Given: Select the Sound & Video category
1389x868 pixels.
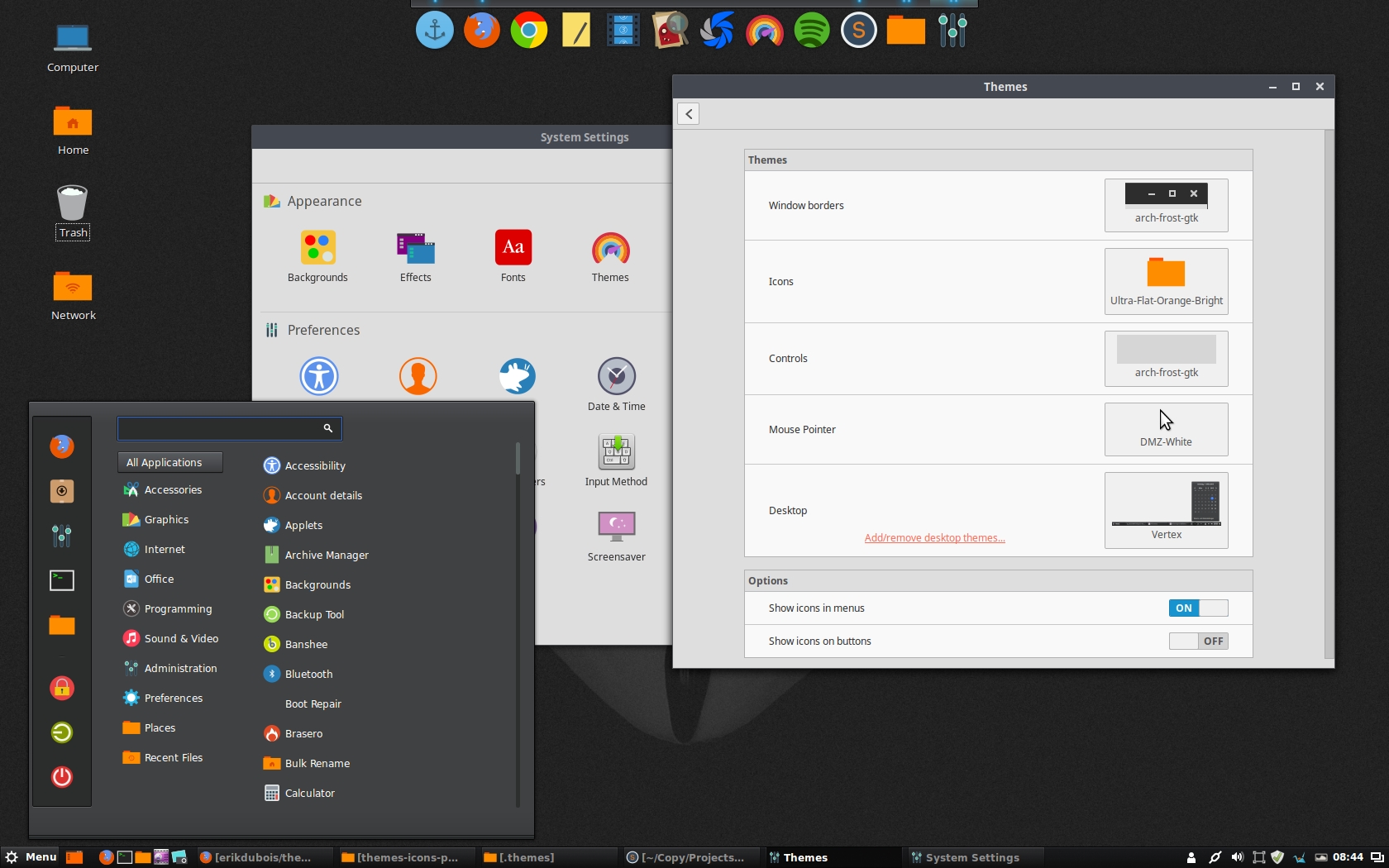Looking at the screenshot, I should coord(171,639).
